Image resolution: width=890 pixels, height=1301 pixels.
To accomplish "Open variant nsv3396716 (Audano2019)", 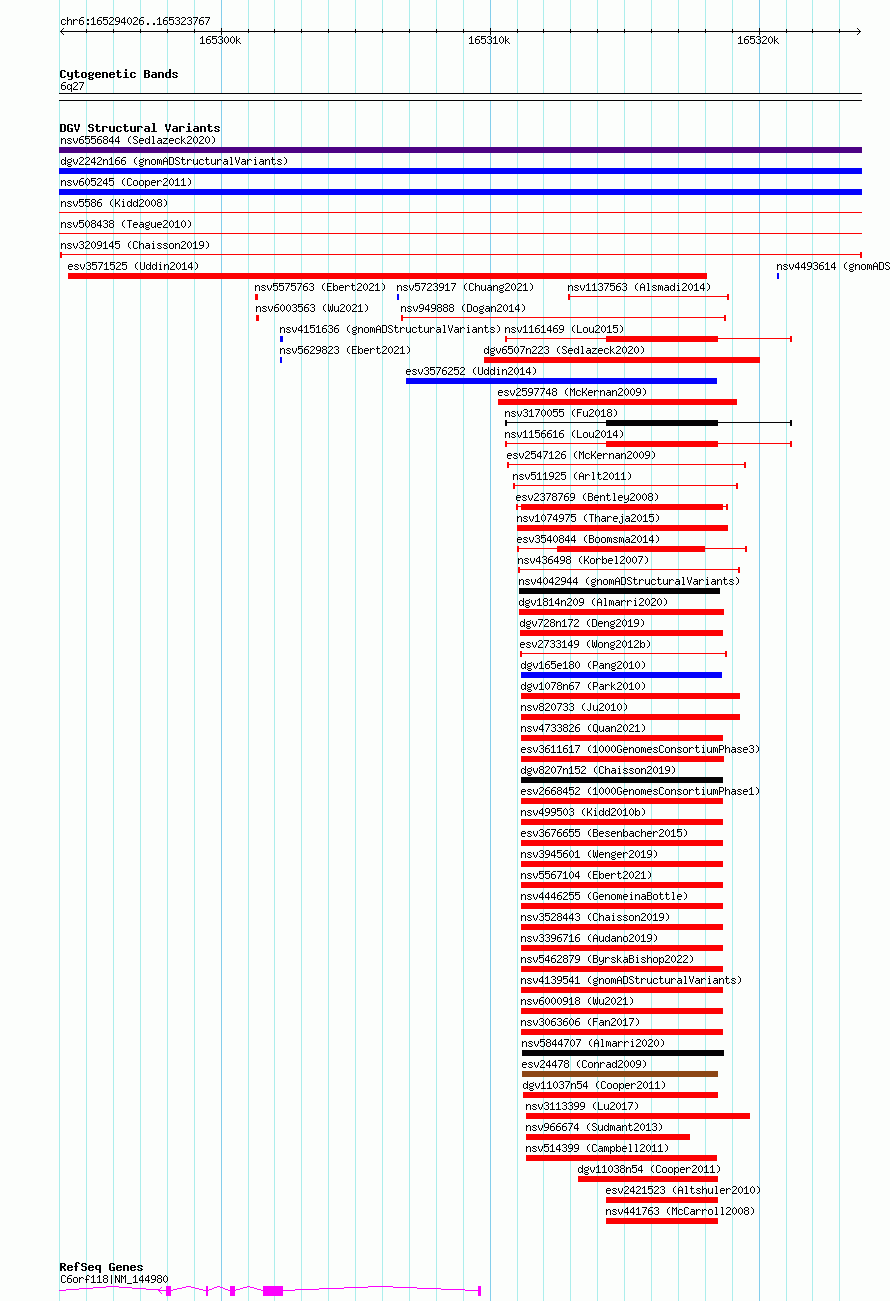I will [589, 938].
